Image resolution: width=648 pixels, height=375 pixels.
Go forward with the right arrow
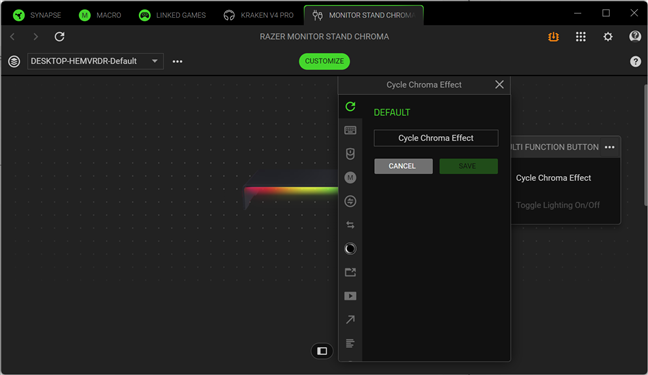point(36,37)
